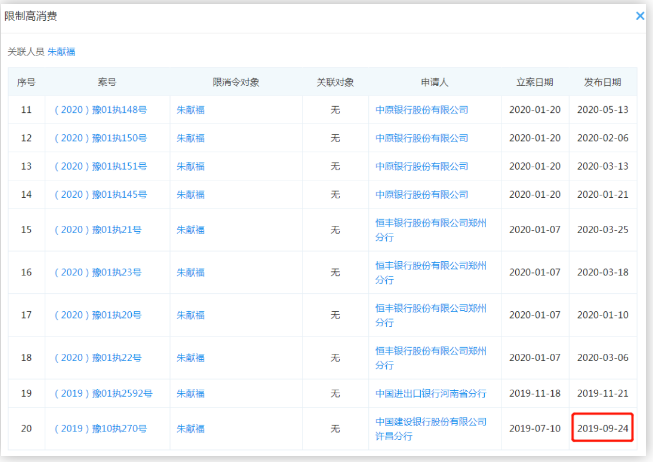
Task: Open case (2019)豫10执270号
Action: coord(100,429)
